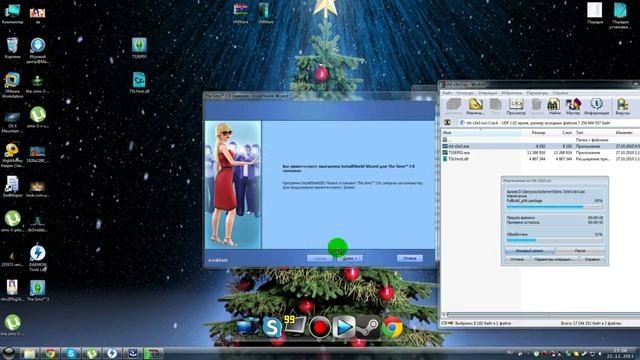This screenshot has width=640, height=360.
Task: Select The Sims 3 desktop shortcut
Action: pos(38,291)
